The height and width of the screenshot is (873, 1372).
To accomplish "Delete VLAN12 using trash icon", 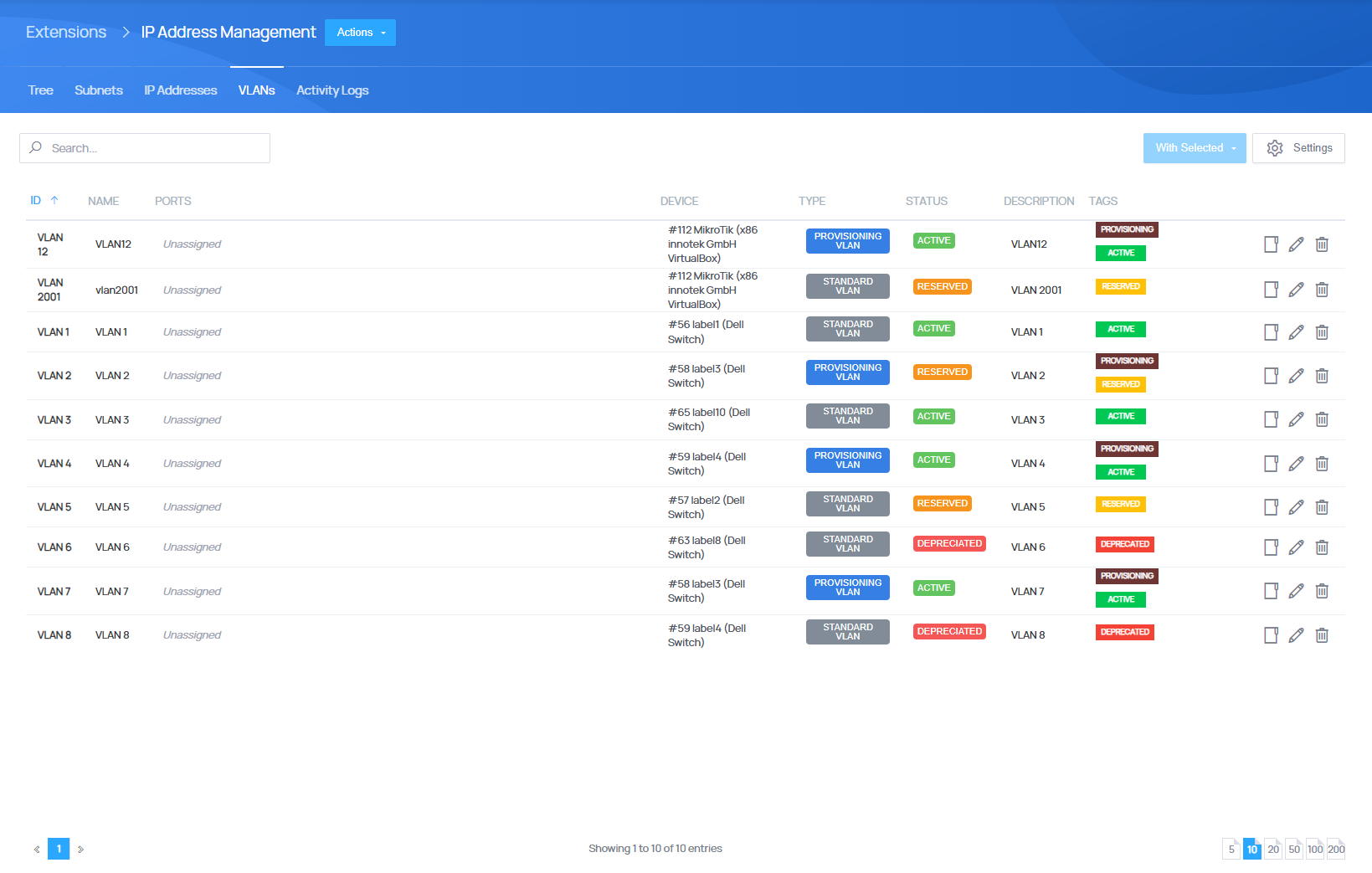I will [x=1322, y=244].
